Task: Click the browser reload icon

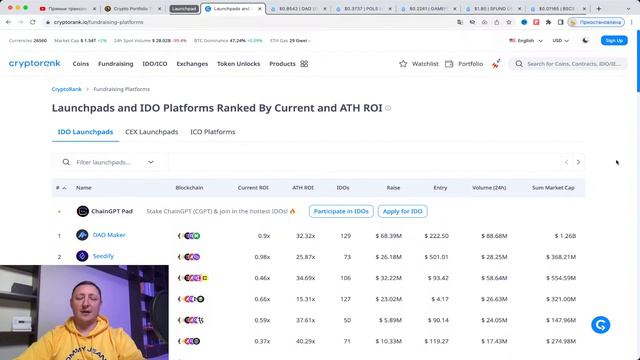Action: (x=33, y=22)
